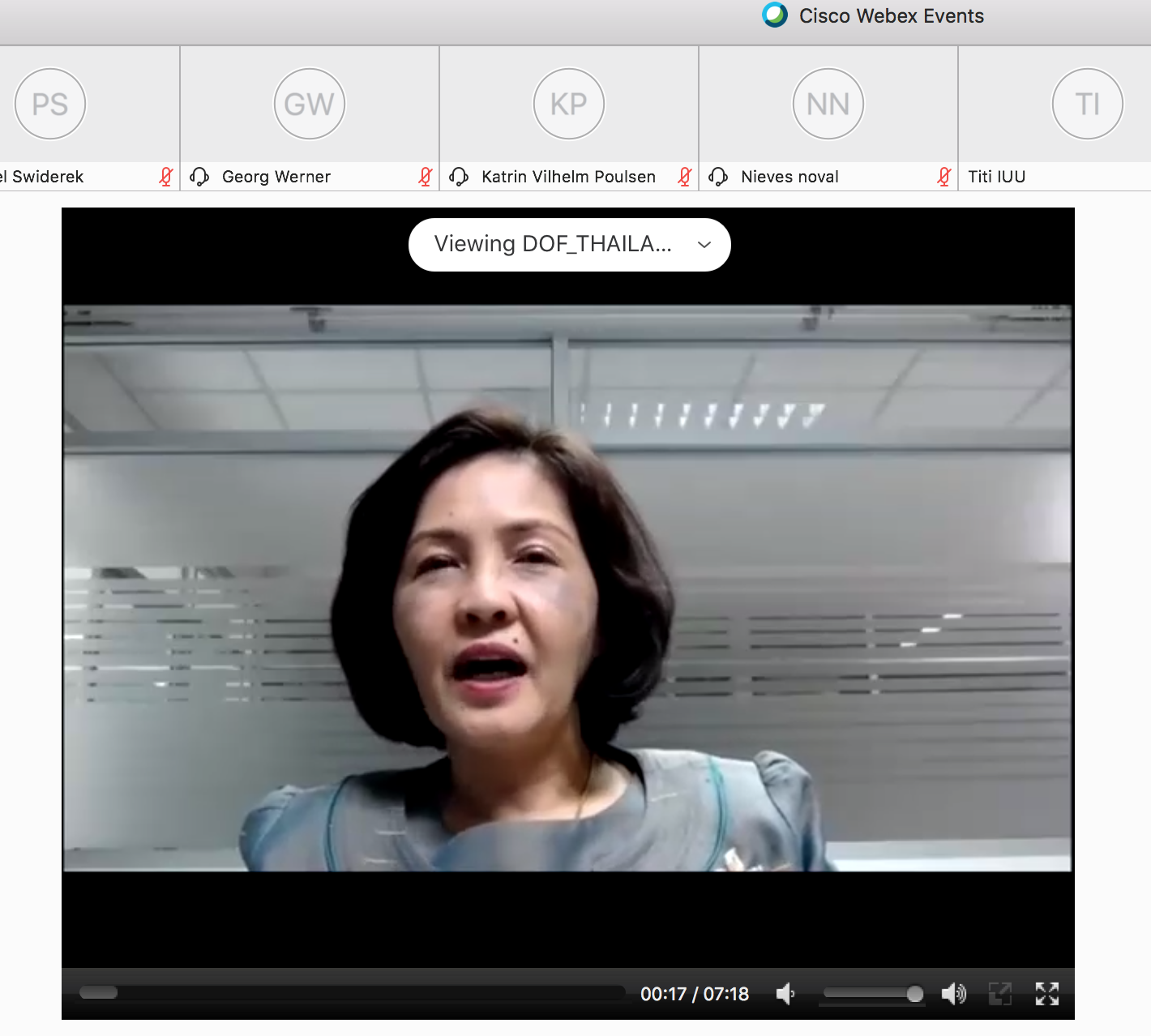Click the NN participant avatar
This screenshot has width=1151, height=1036.
(828, 104)
